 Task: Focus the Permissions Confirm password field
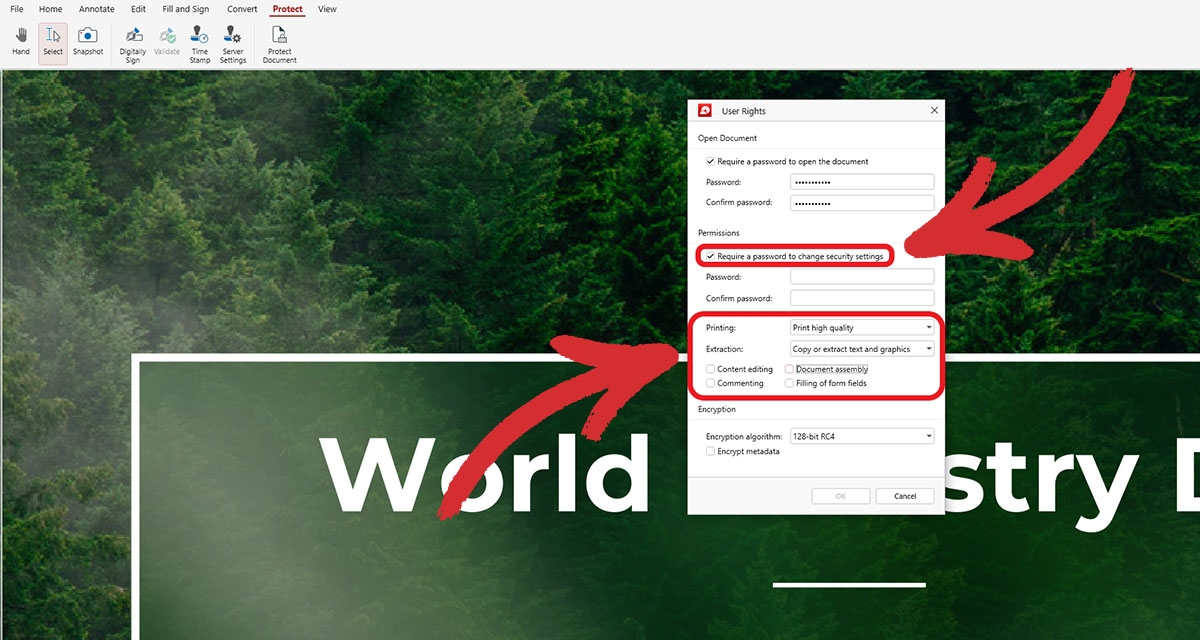(x=862, y=298)
